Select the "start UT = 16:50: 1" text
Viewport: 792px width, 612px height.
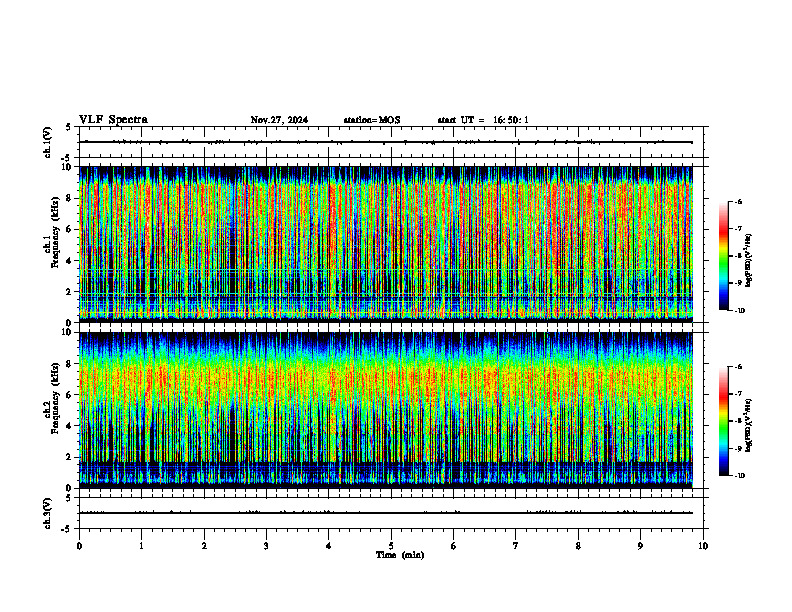pos(483,120)
